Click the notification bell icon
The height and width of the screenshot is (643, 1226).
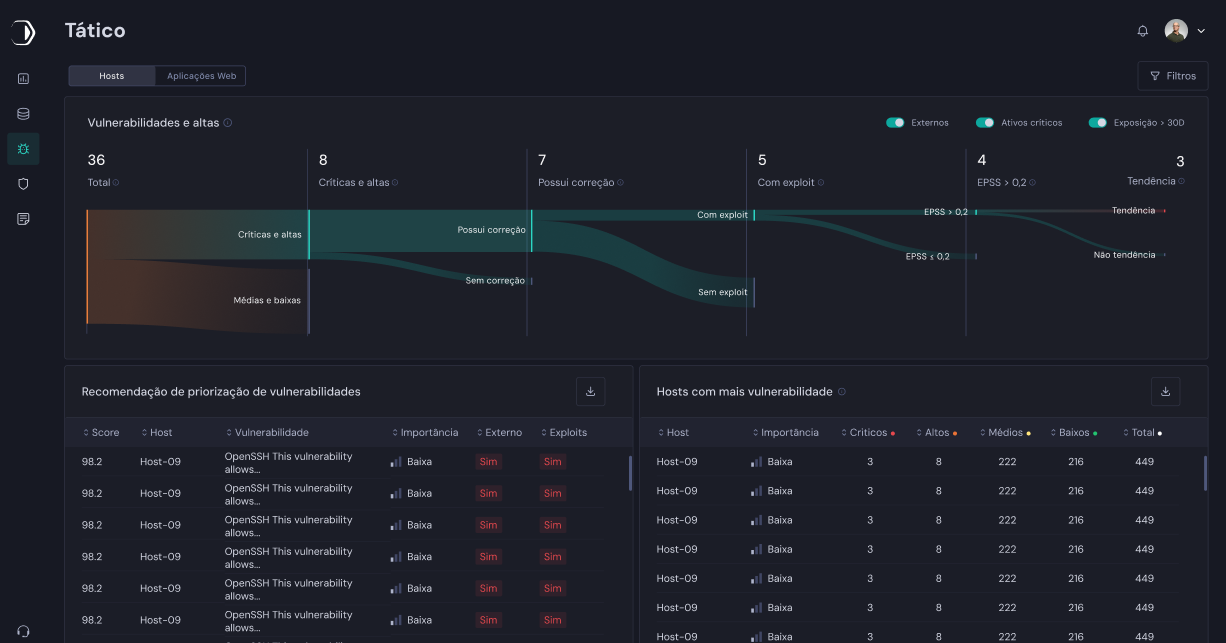(1143, 31)
